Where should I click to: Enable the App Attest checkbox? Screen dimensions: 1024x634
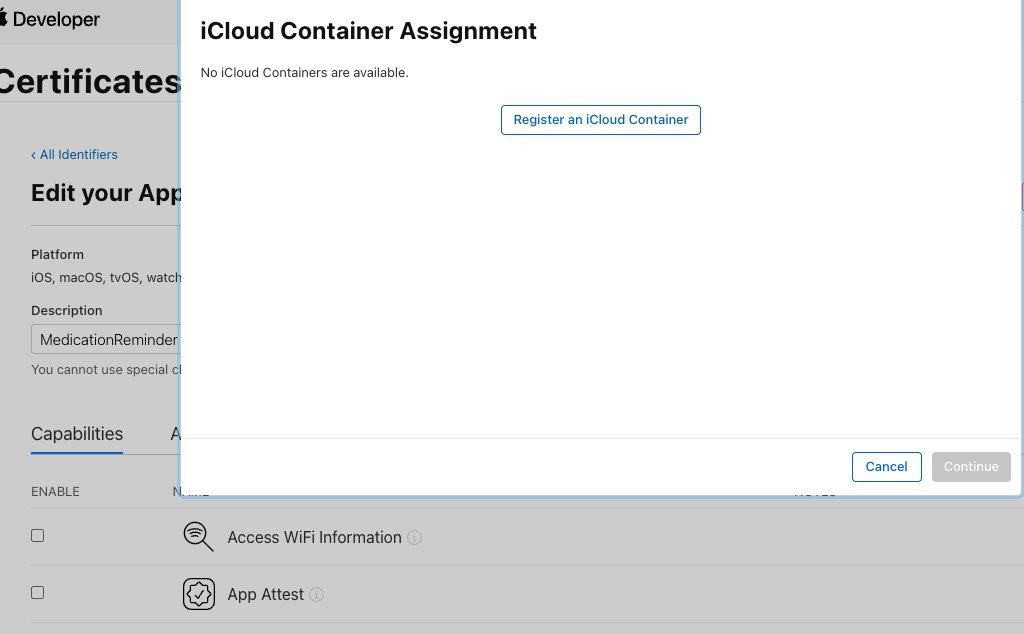37,592
